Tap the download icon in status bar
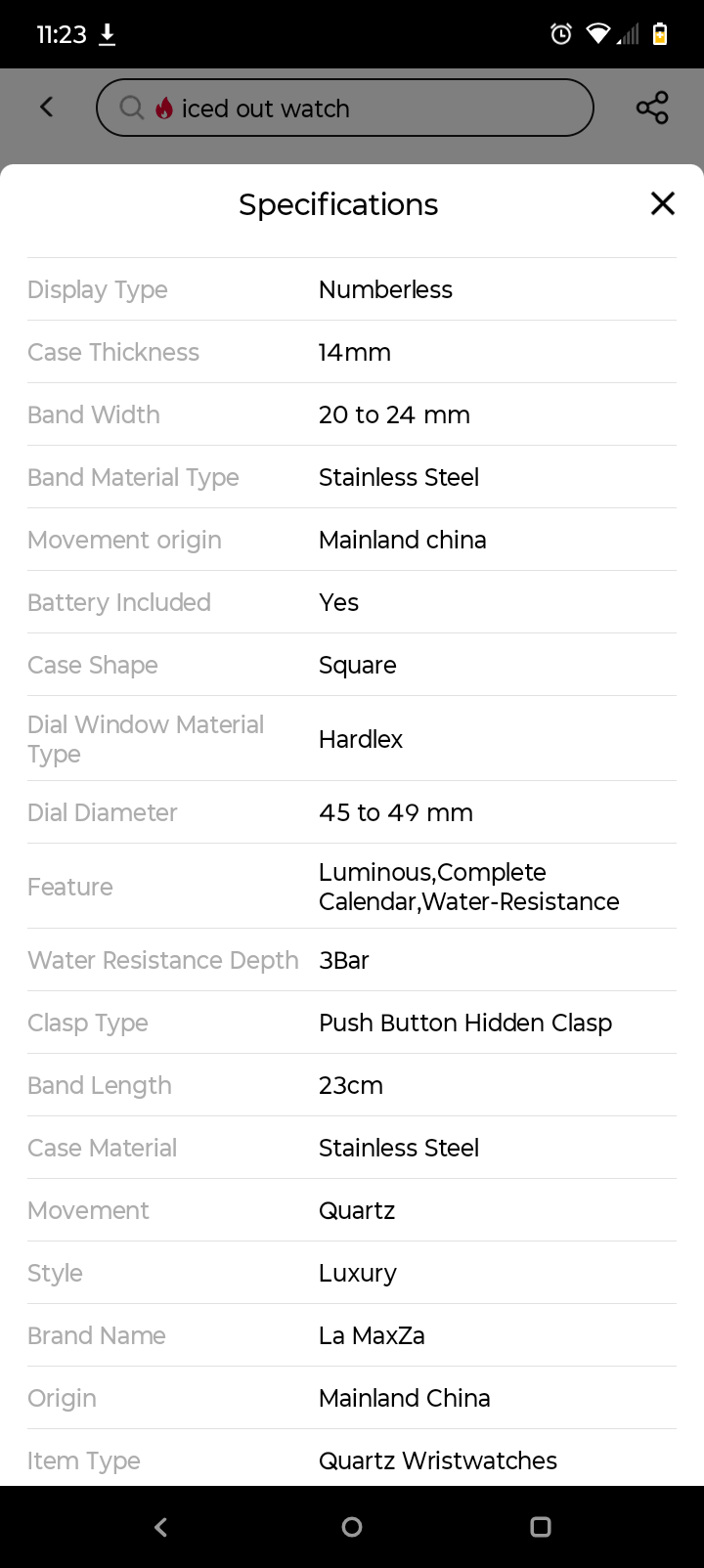Image resolution: width=704 pixels, height=1568 pixels. click(108, 35)
